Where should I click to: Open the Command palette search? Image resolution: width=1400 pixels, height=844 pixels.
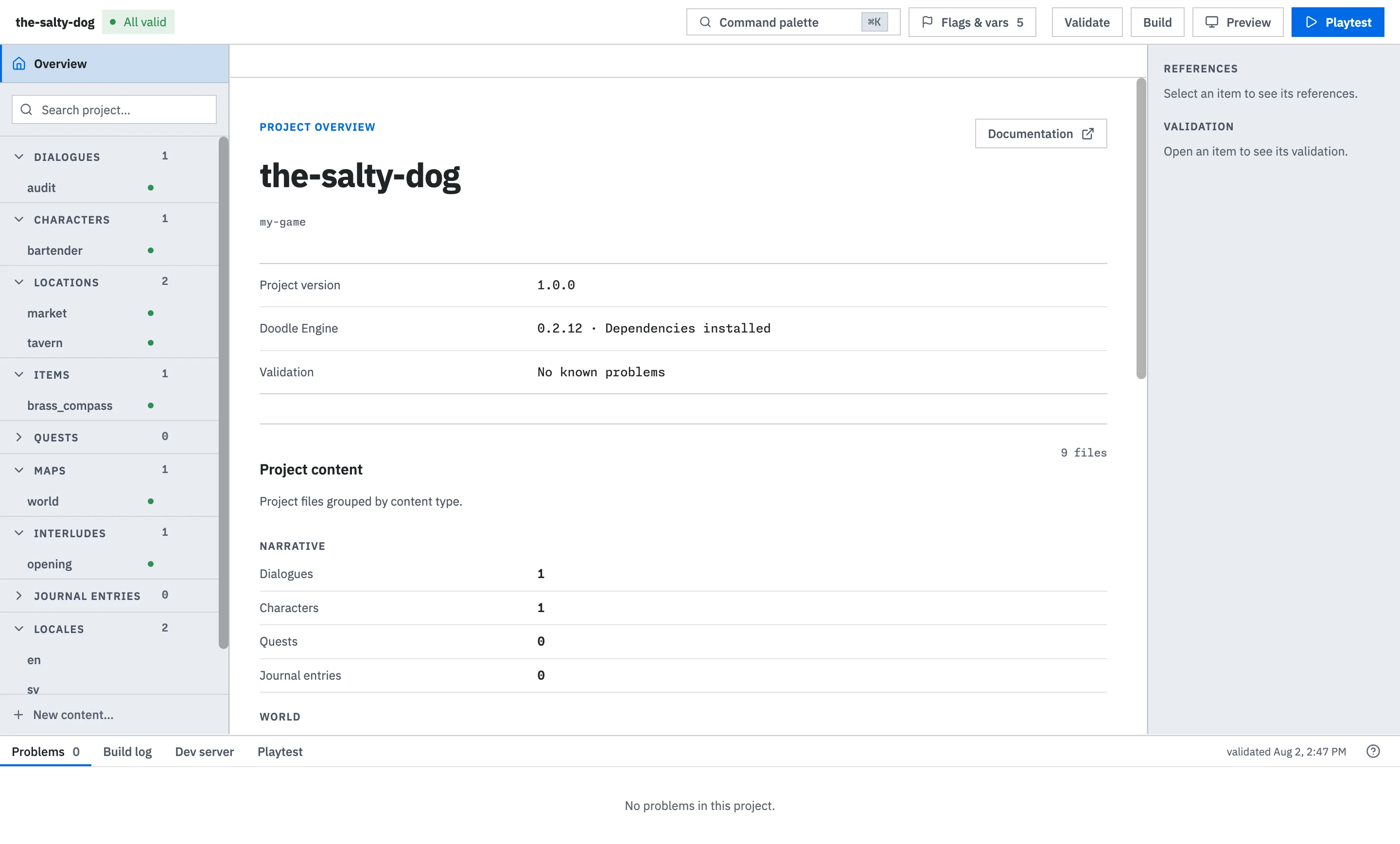[793, 22]
